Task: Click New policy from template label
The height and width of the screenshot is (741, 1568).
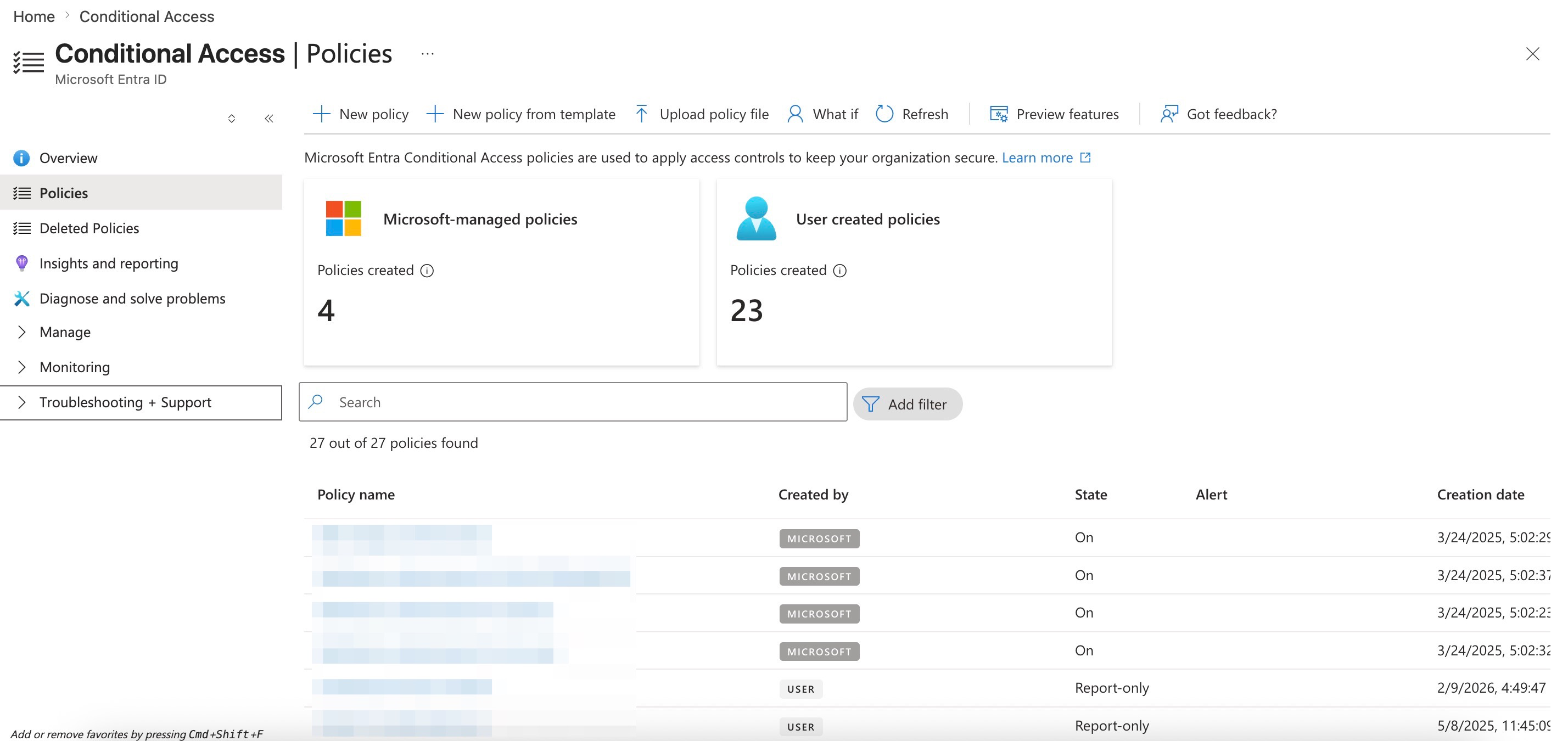Action: point(534,114)
